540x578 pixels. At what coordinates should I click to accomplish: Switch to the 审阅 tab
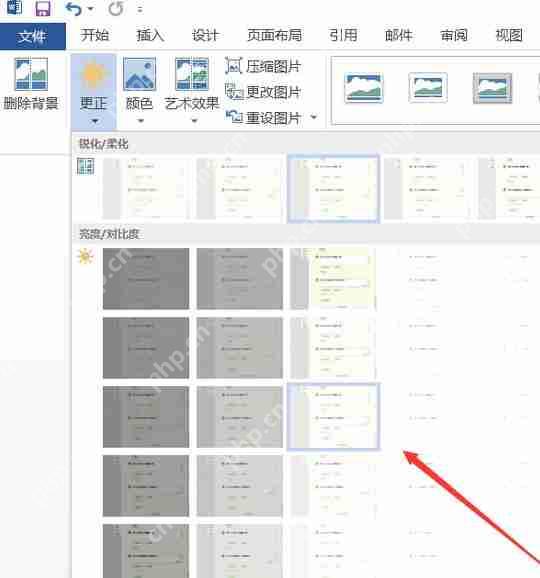coord(454,35)
